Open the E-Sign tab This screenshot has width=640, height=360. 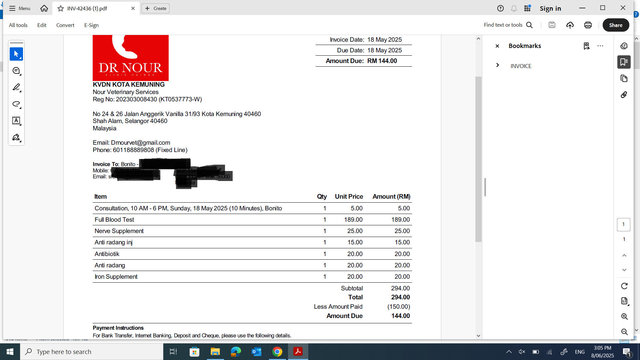(x=91, y=25)
